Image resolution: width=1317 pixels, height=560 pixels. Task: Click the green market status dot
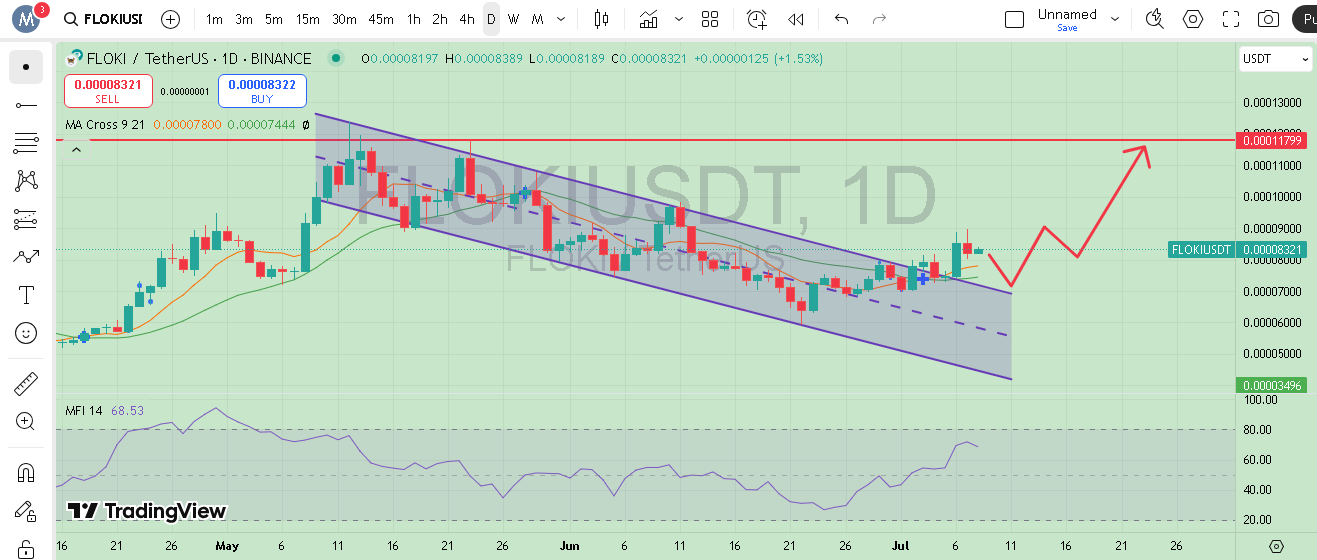(x=334, y=59)
